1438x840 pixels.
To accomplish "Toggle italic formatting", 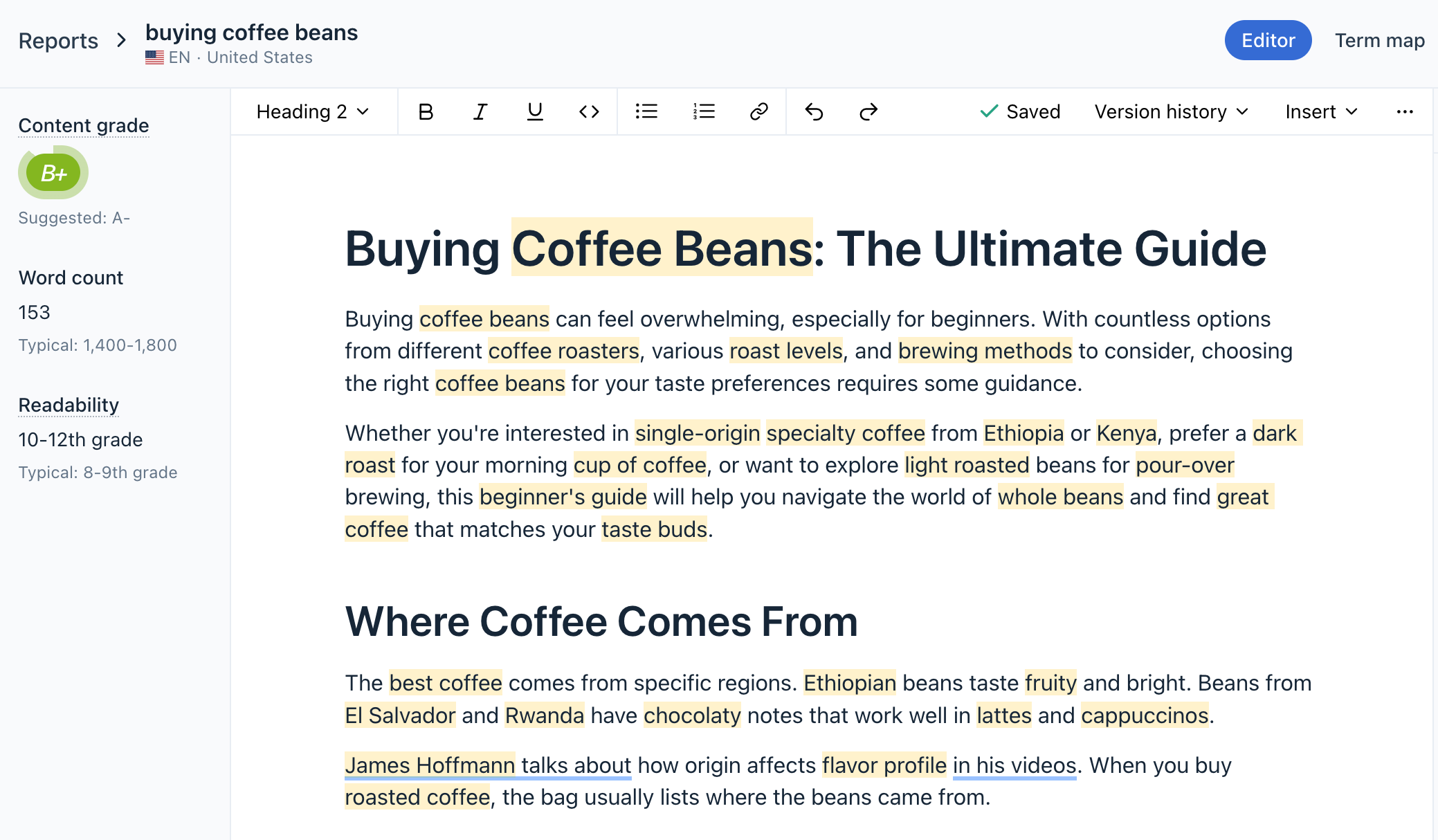I will point(480,111).
